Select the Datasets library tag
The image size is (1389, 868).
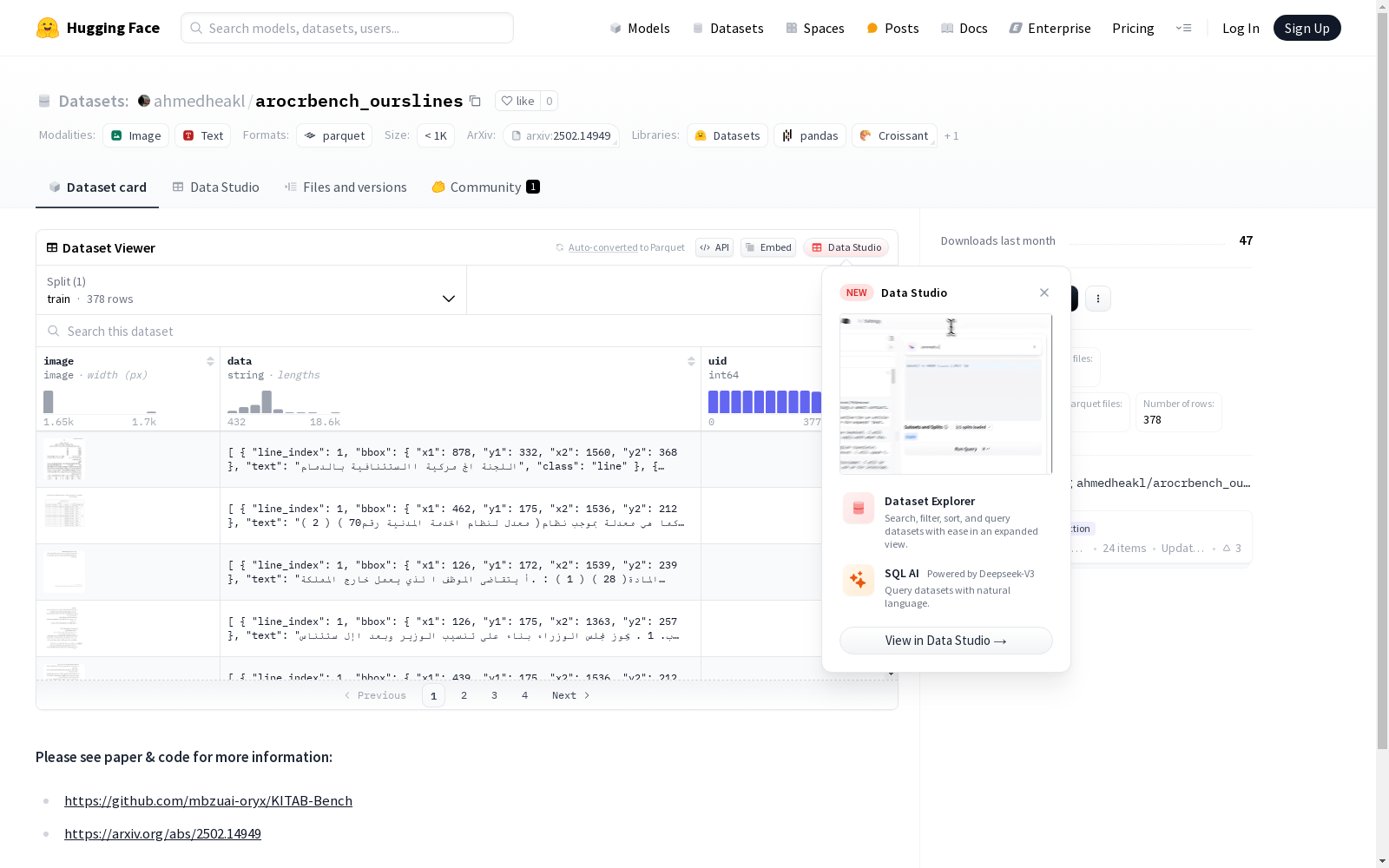click(727, 135)
